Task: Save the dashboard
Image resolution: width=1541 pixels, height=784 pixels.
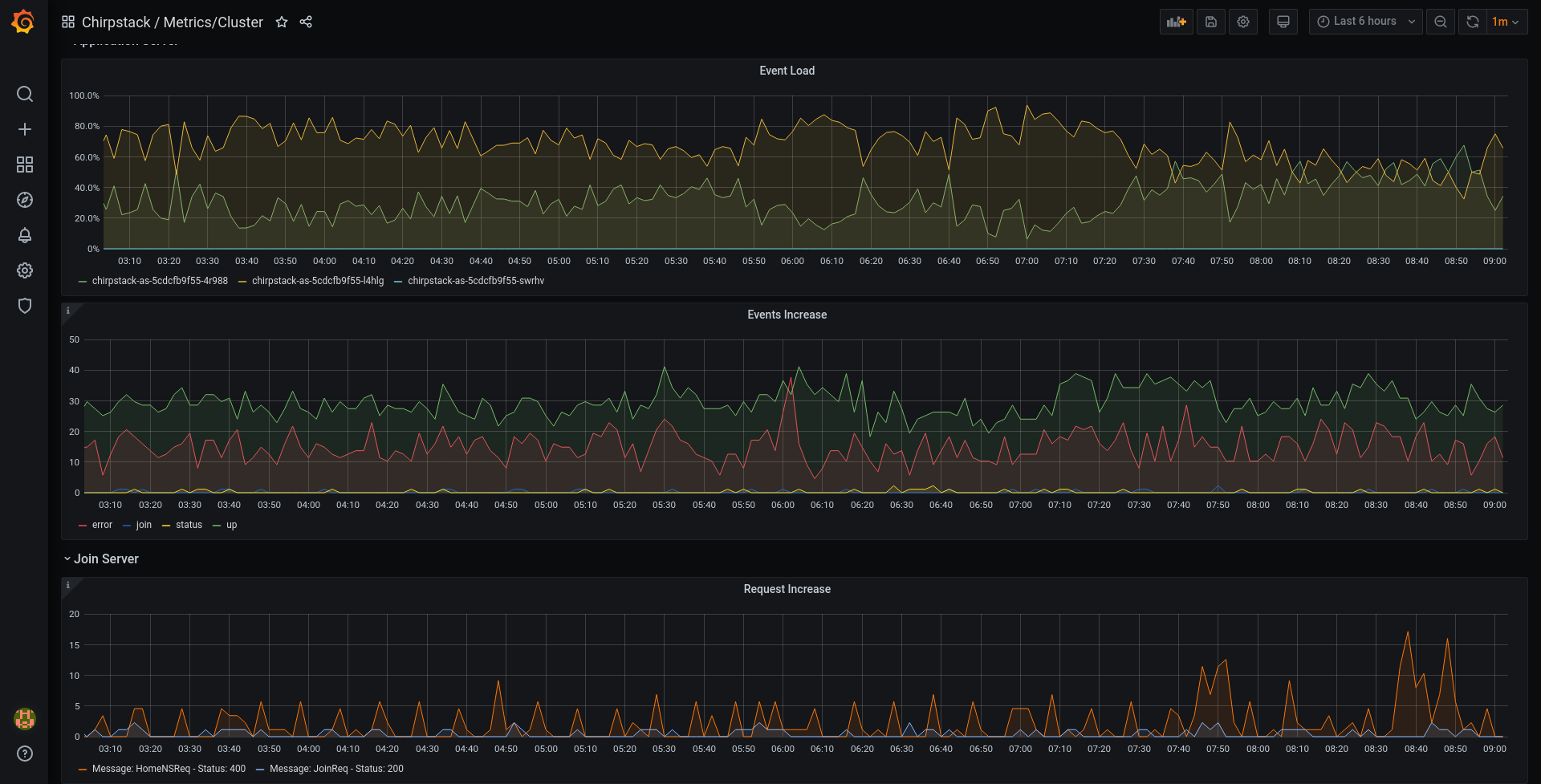Action: 1211,22
